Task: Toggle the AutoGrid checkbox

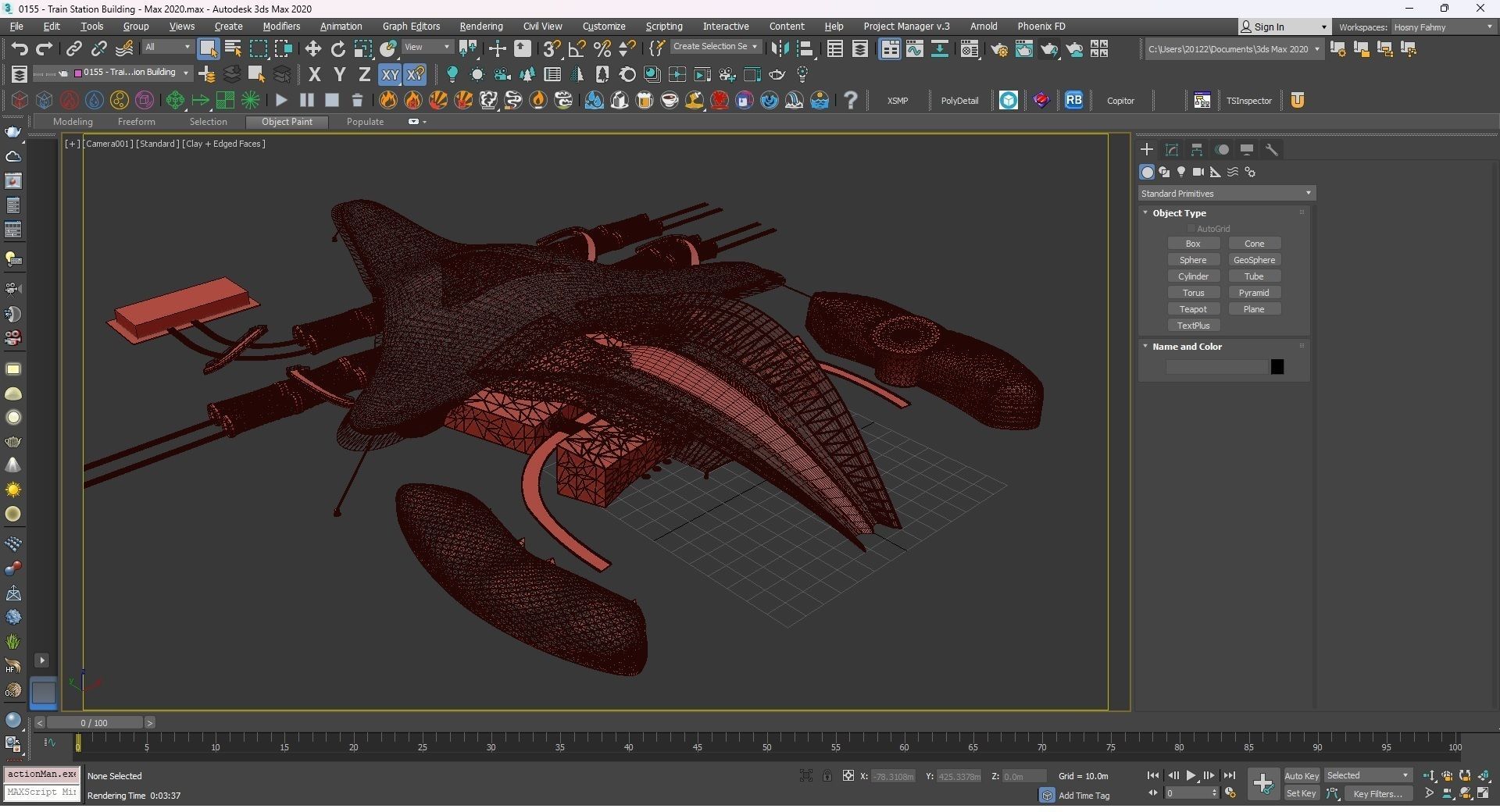Action: 1191,229
